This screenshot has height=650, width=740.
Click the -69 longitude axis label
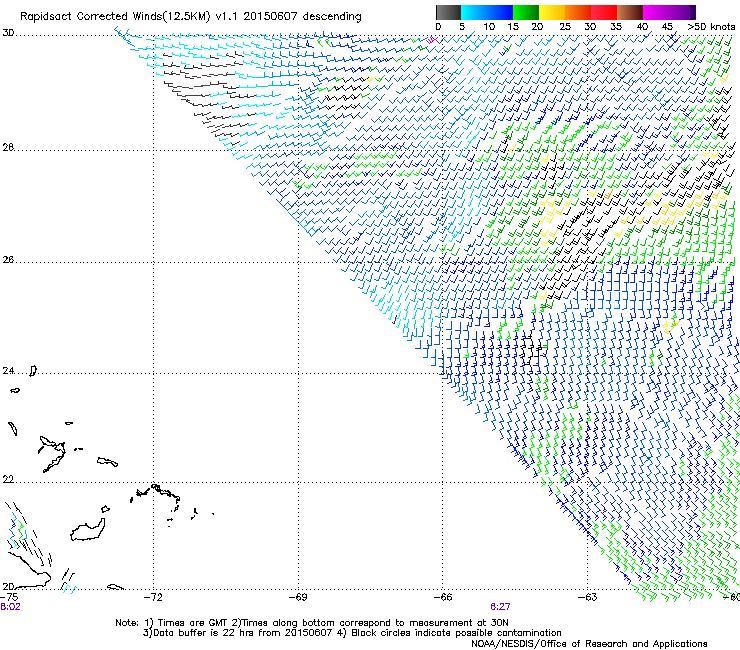pyautogui.click(x=298, y=597)
